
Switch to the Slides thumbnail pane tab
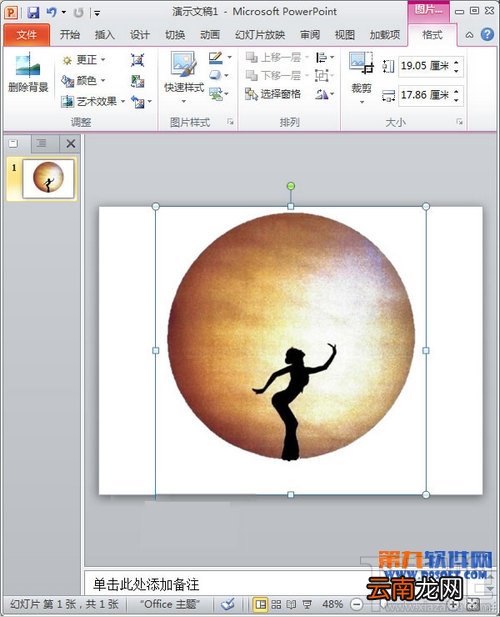[14, 144]
